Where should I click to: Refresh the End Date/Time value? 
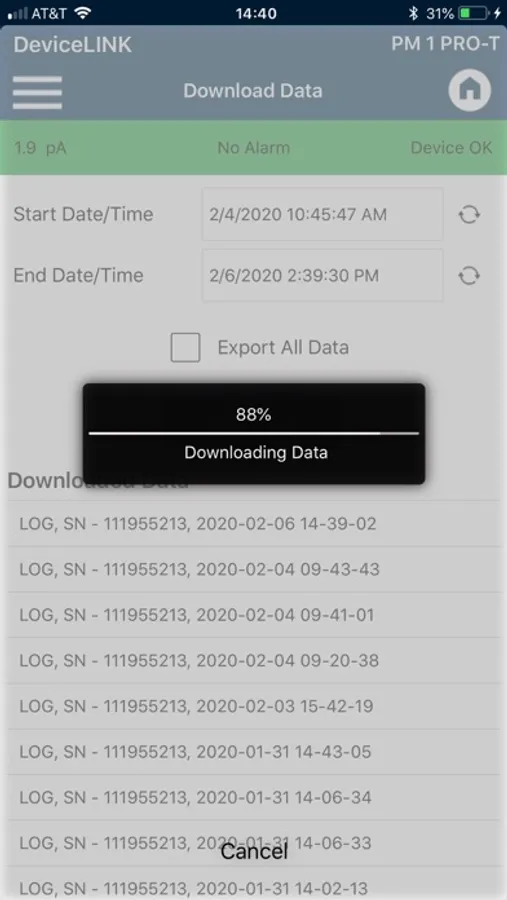coord(469,276)
